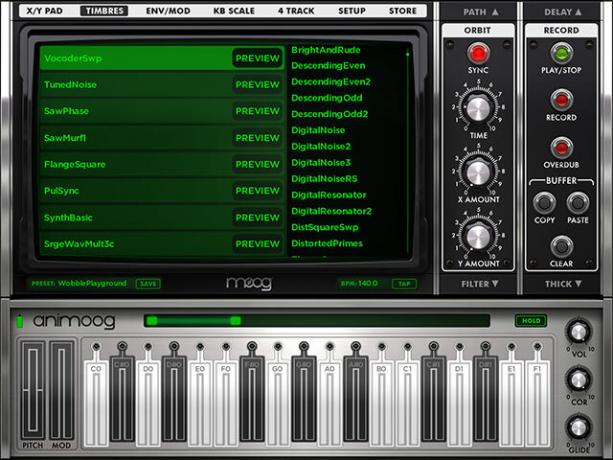This screenshot has height=460, width=613.
Task: Open the SETUP tab
Action: tap(352, 11)
